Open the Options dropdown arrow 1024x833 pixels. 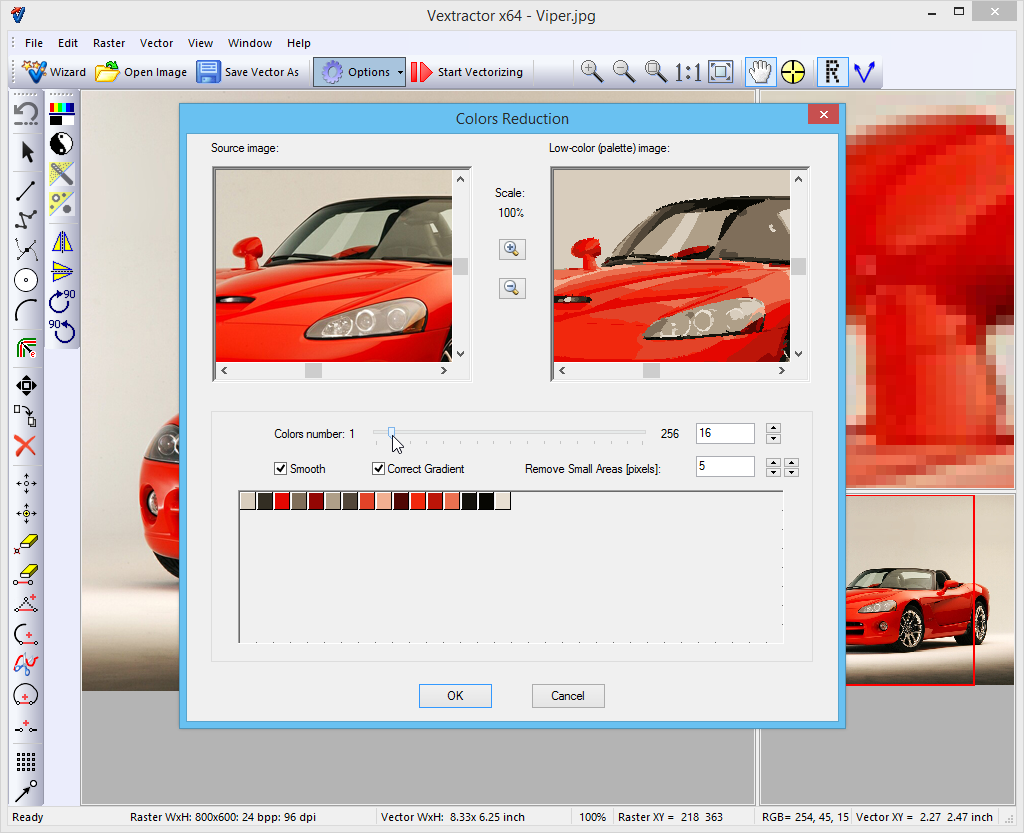pyautogui.click(x=400, y=72)
